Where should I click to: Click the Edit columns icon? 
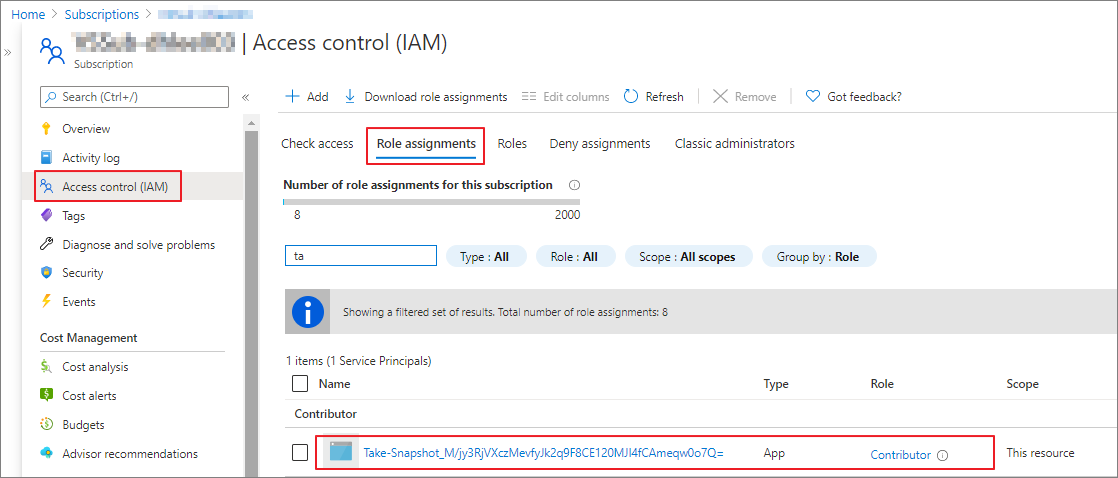pyautogui.click(x=528, y=96)
